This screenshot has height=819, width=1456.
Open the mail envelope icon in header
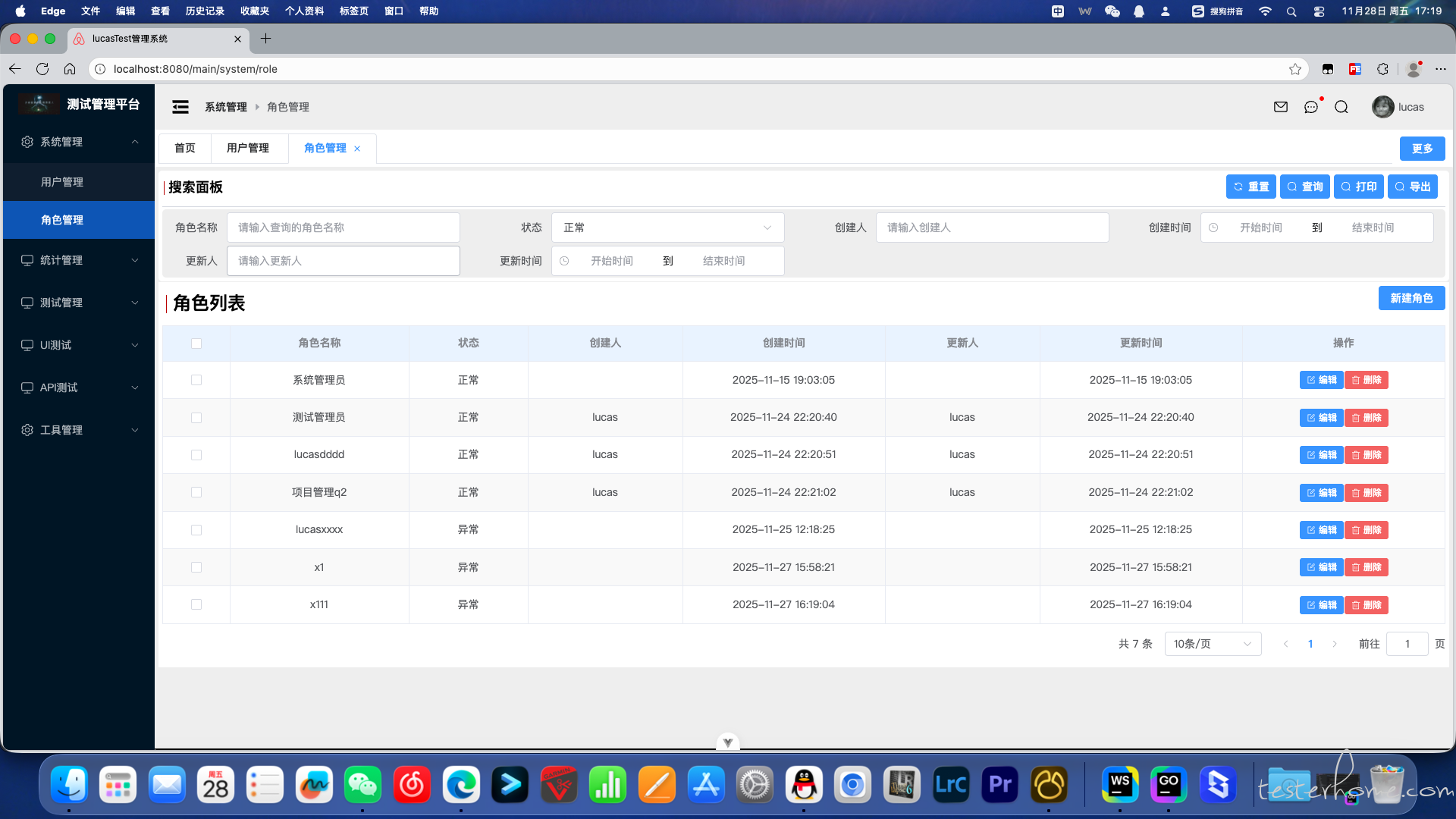1281,107
